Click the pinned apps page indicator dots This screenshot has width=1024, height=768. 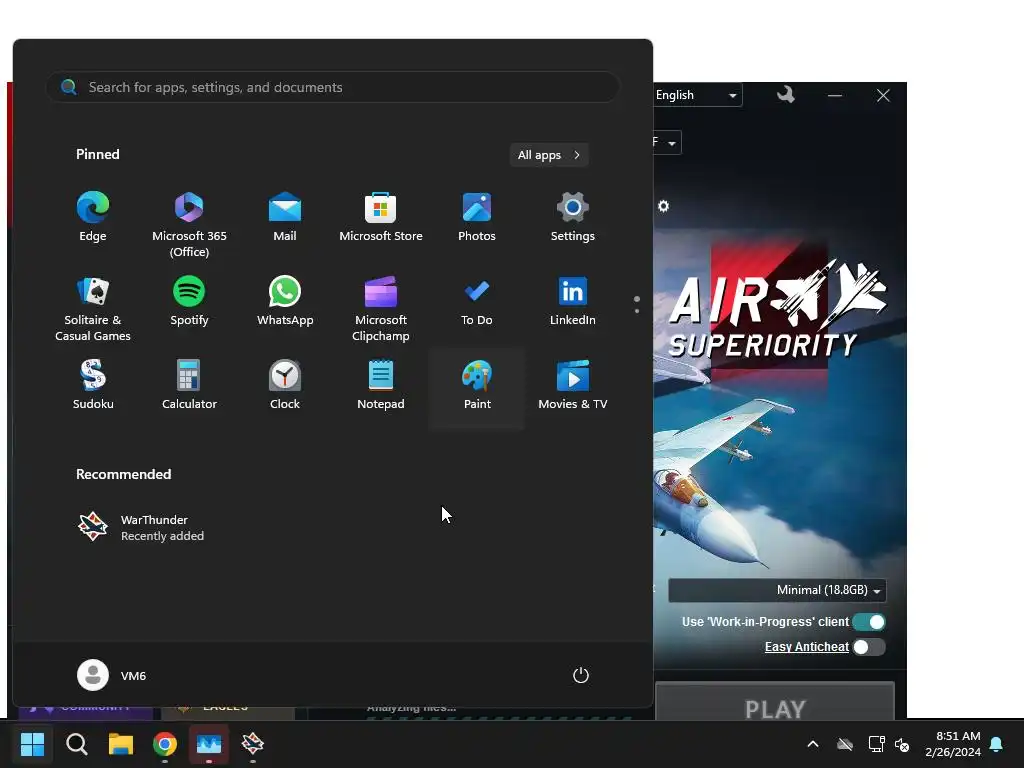click(x=637, y=304)
